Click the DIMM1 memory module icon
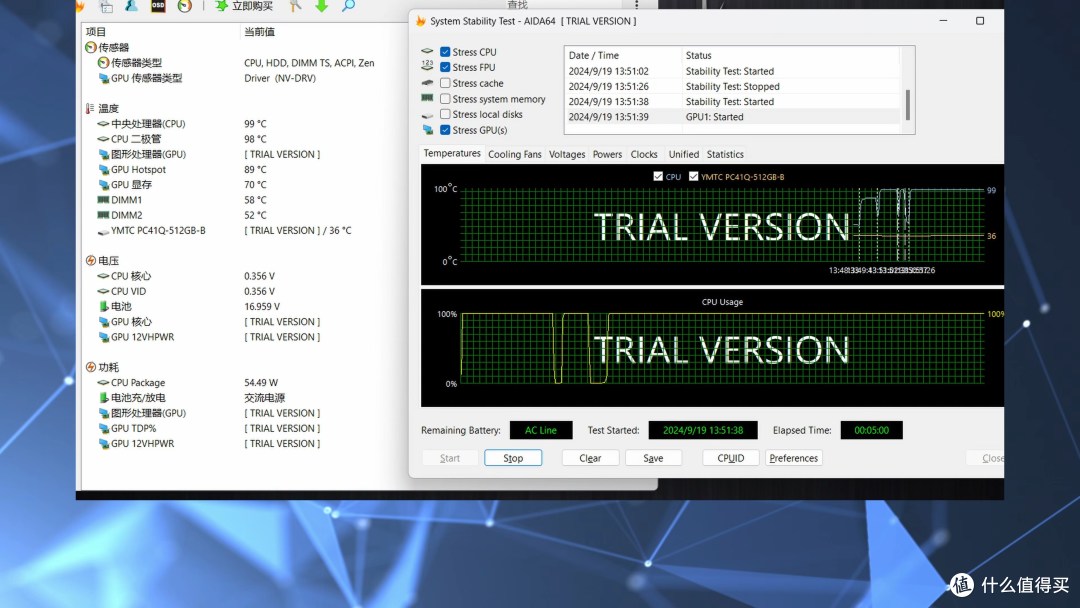The width and height of the screenshot is (1080, 608). (x=103, y=200)
